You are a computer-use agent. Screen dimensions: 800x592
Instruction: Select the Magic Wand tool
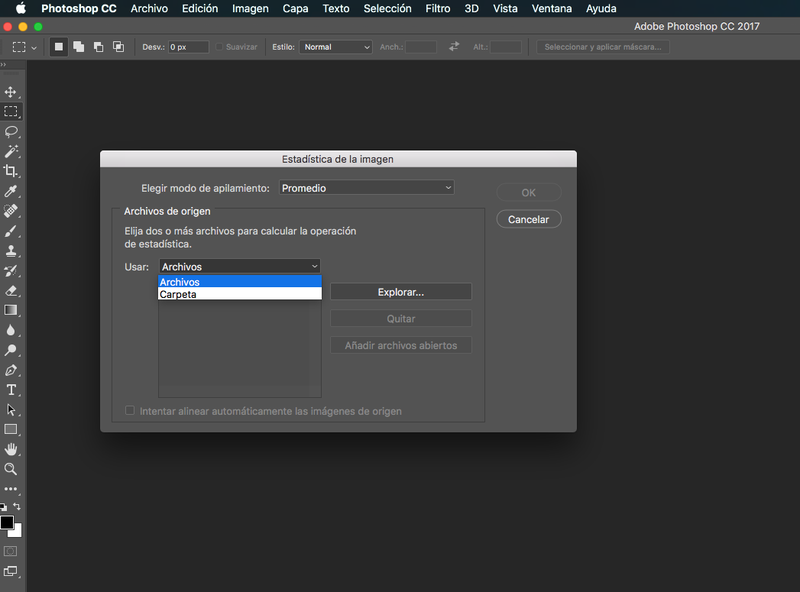coord(11,151)
